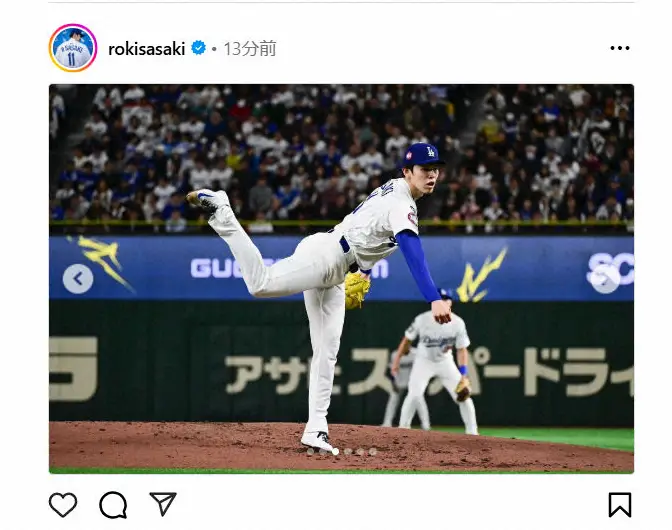Click the pitcher's yellow glove in photo
Screen dimensions: 672x530
pyautogui.click(x=357, y=290)
